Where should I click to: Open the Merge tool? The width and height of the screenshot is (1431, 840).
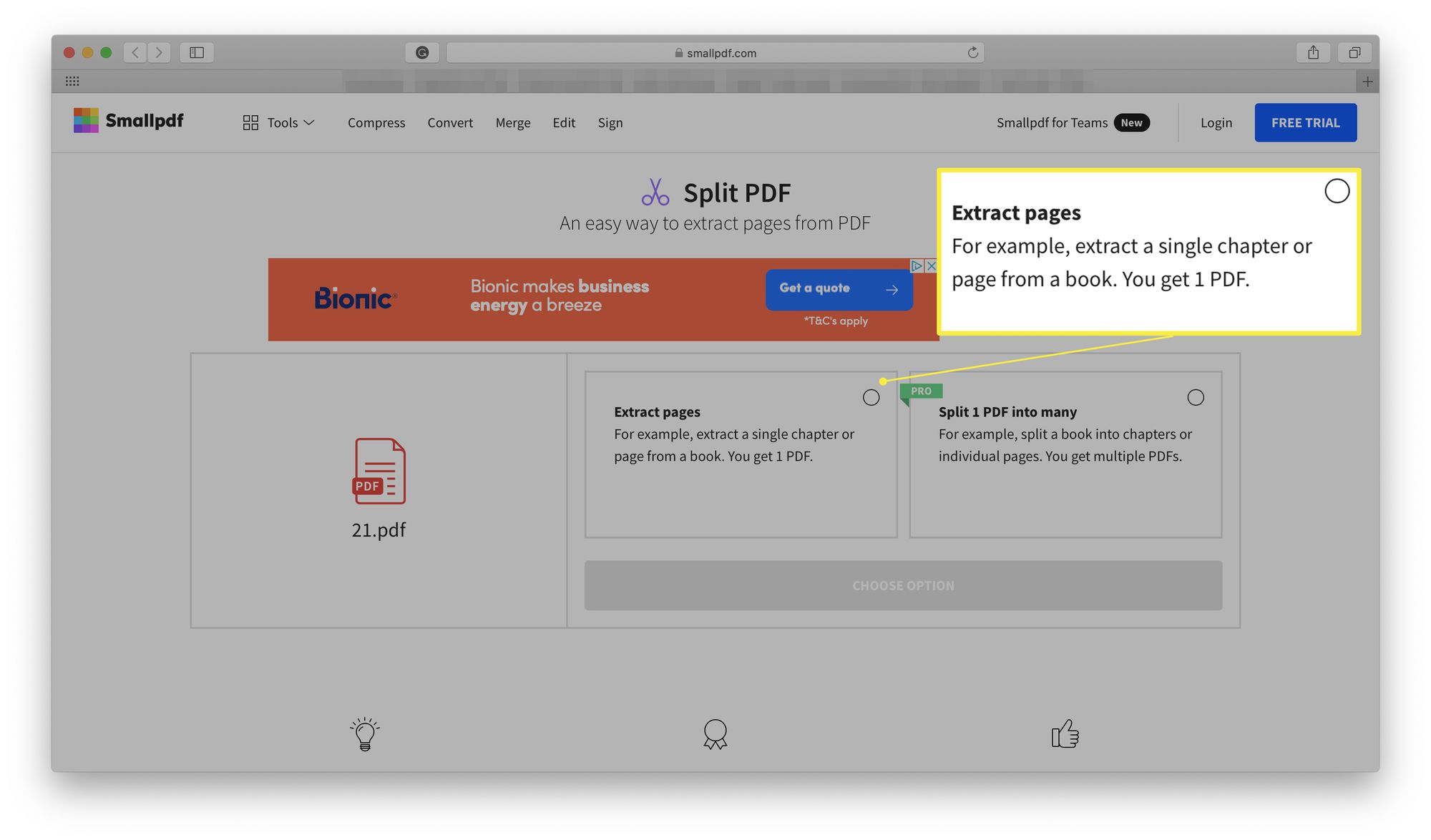[513, 122]
